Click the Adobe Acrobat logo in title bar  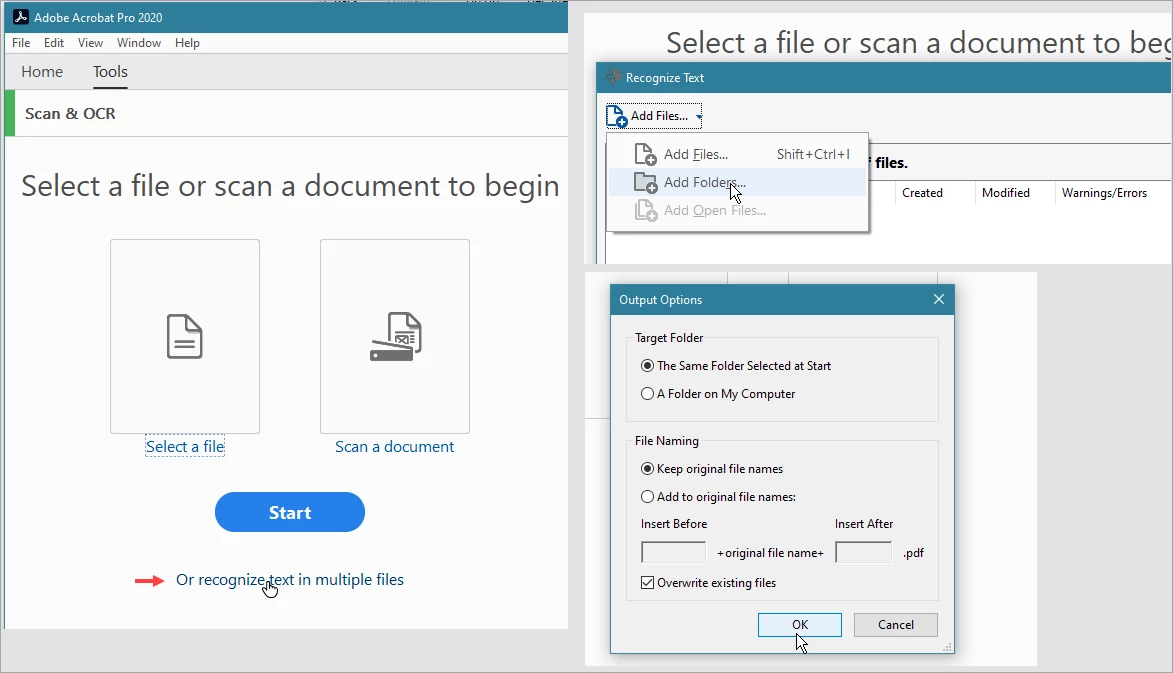(x=21, y=16)
